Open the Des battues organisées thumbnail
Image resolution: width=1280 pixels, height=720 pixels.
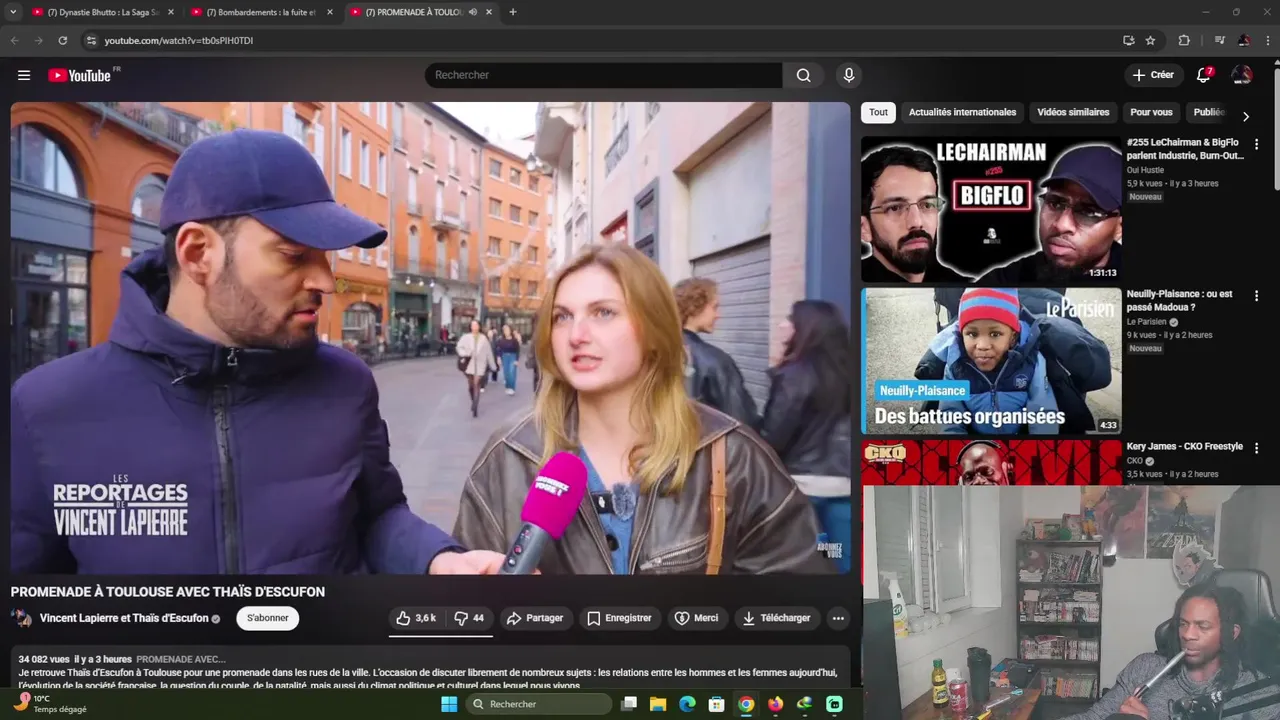991,361
